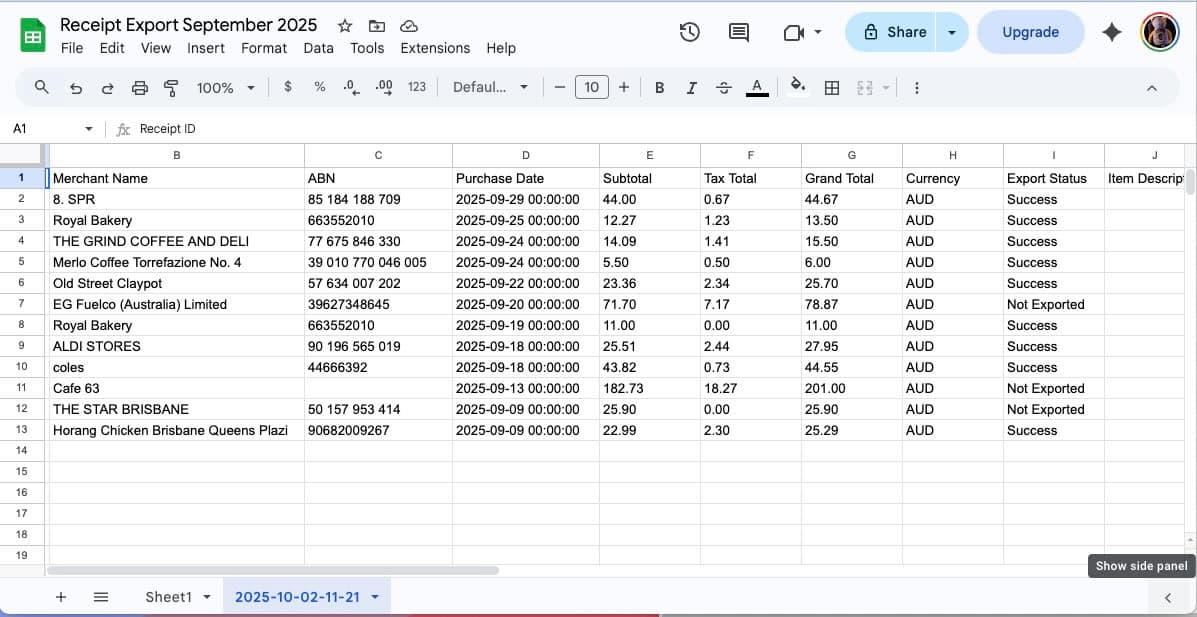Open version history clock icon

pyautogui.click(x=689, y=31)
